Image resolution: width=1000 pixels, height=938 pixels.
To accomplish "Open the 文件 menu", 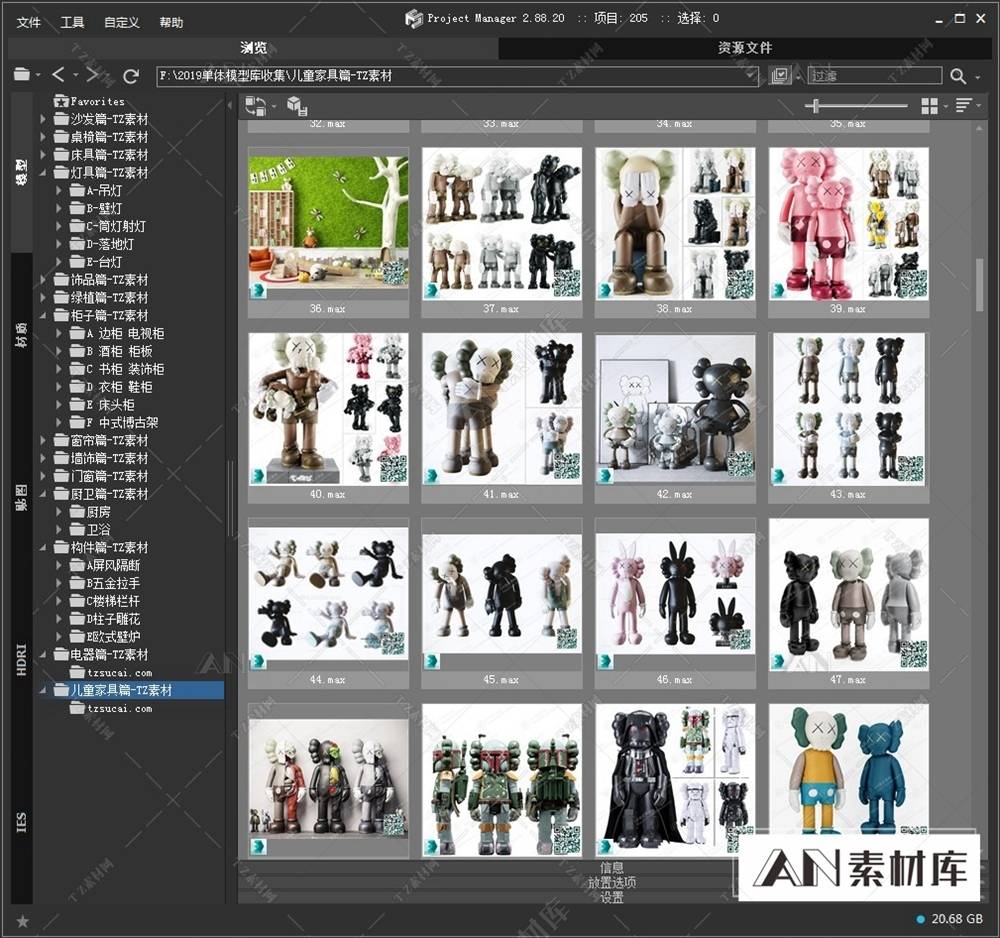I will tap(29, 22).
